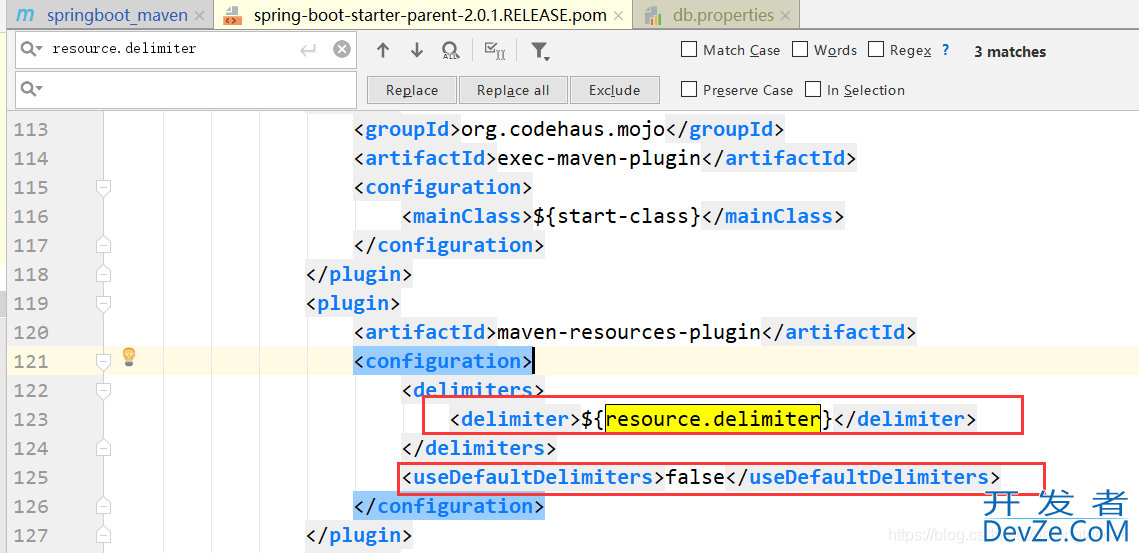Collapse the delimiters fold on line 122

[103, 390]
